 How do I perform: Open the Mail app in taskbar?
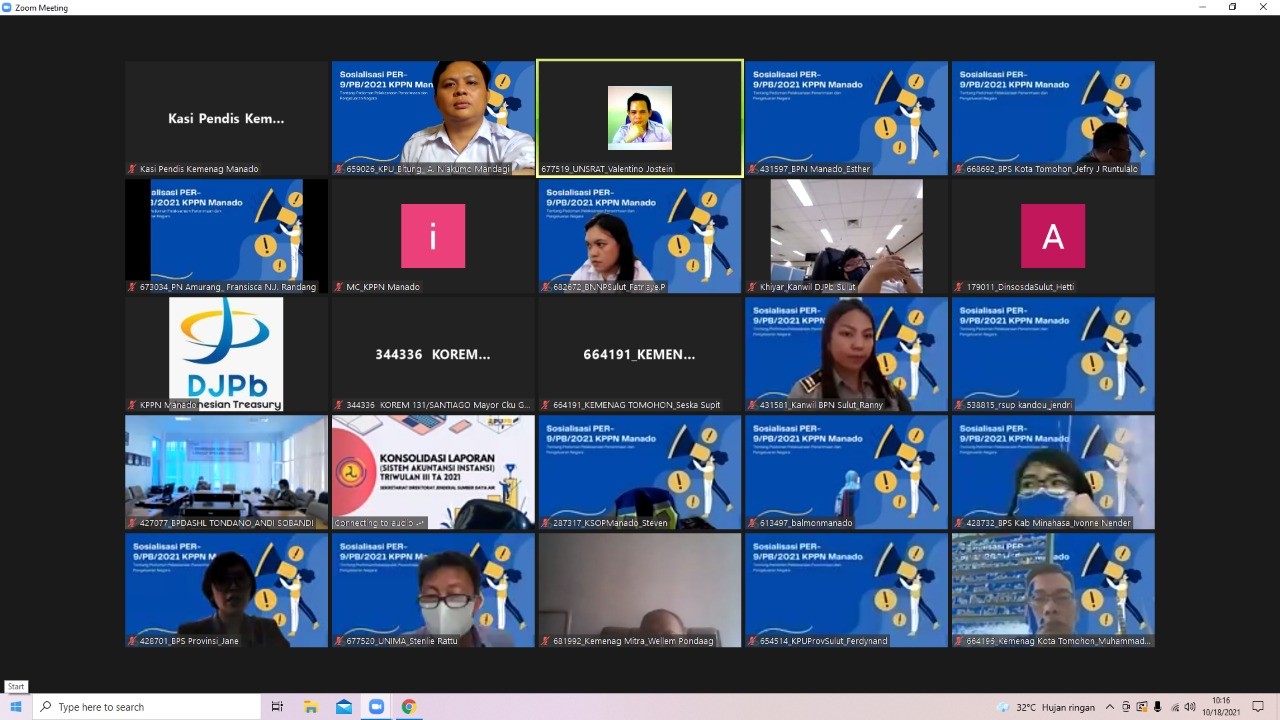tap(344, 707)
